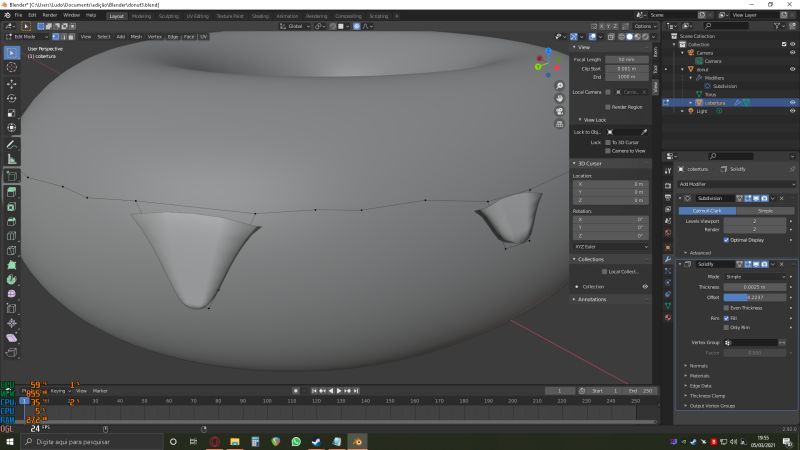Click play animation button on timeline
The height and width of the screenshot is (450, 800).
pos(339,391)
